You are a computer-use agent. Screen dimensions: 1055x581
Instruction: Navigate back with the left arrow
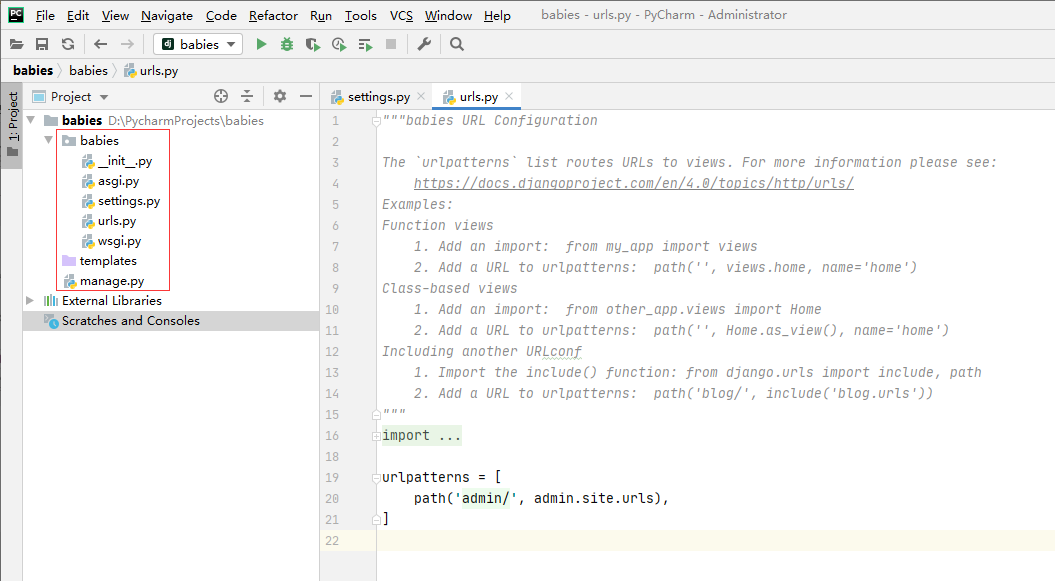point(100,44)
